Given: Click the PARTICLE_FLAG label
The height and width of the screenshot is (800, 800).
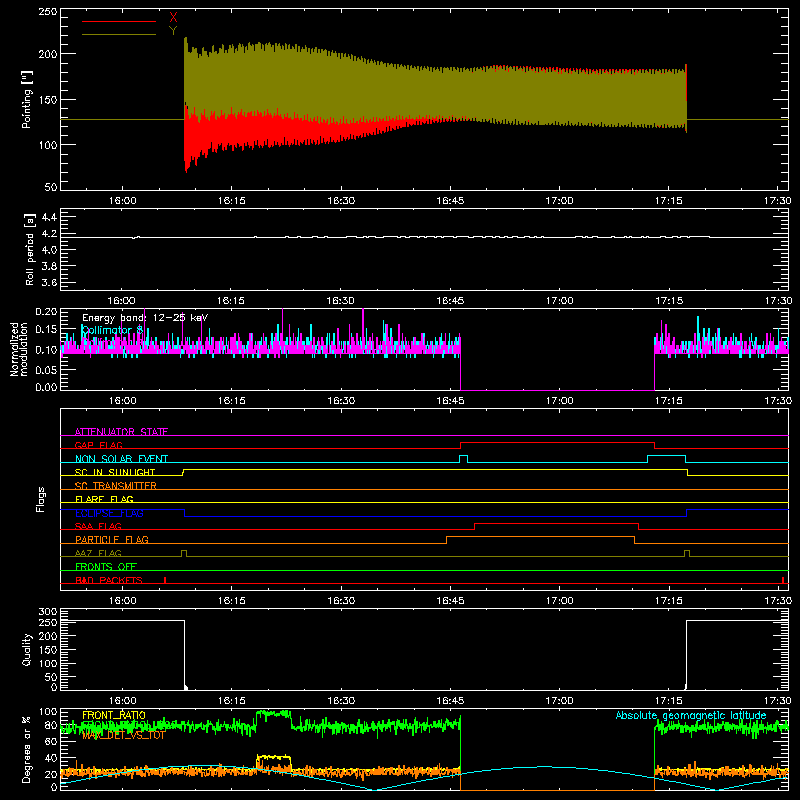Looking at the screenshot, I should coord(112,539).
